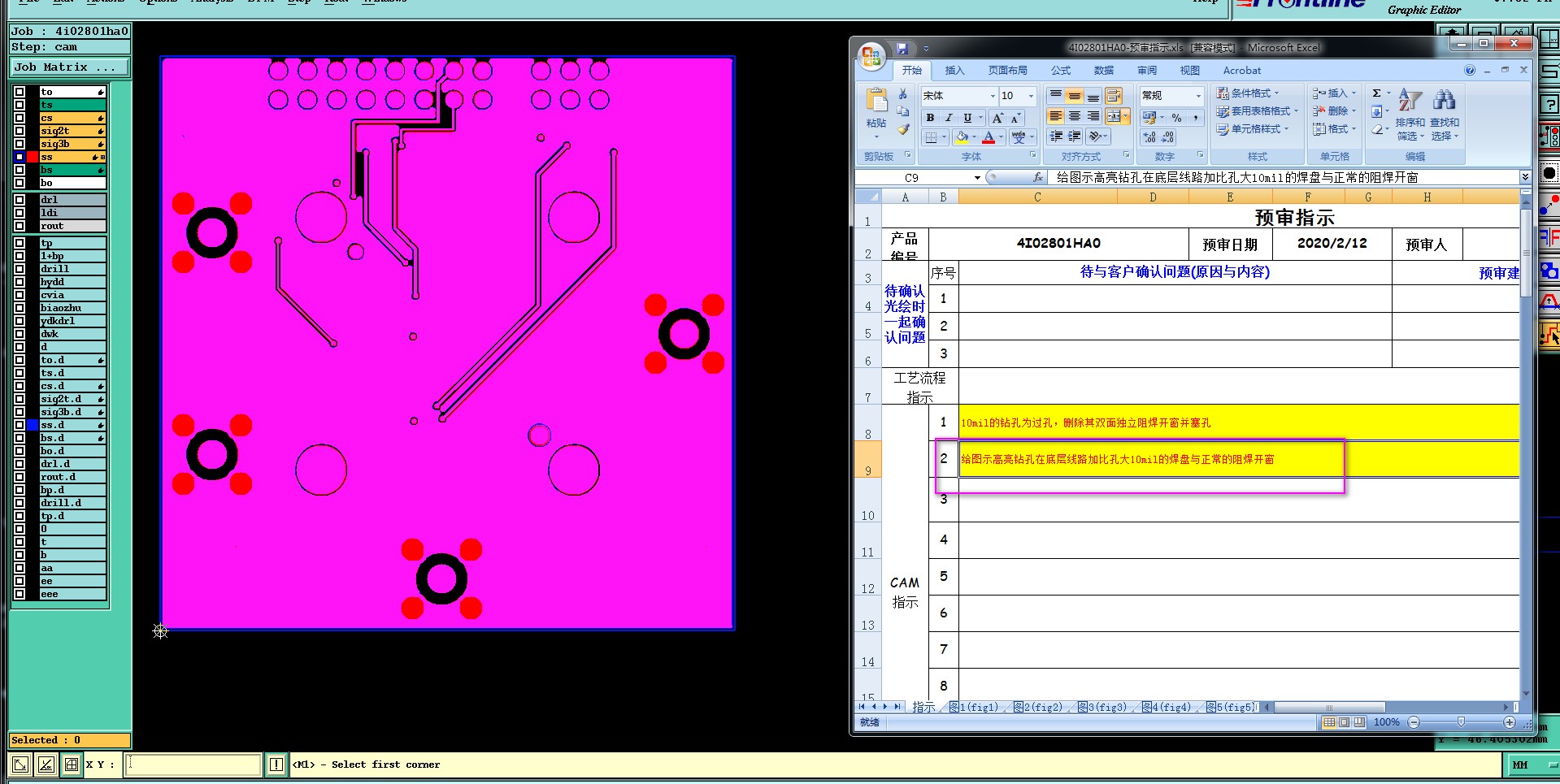Click the grid snap icon beside X Y
The width and height of the screenshot is (1560, 784).
click(x=72, y=765)
